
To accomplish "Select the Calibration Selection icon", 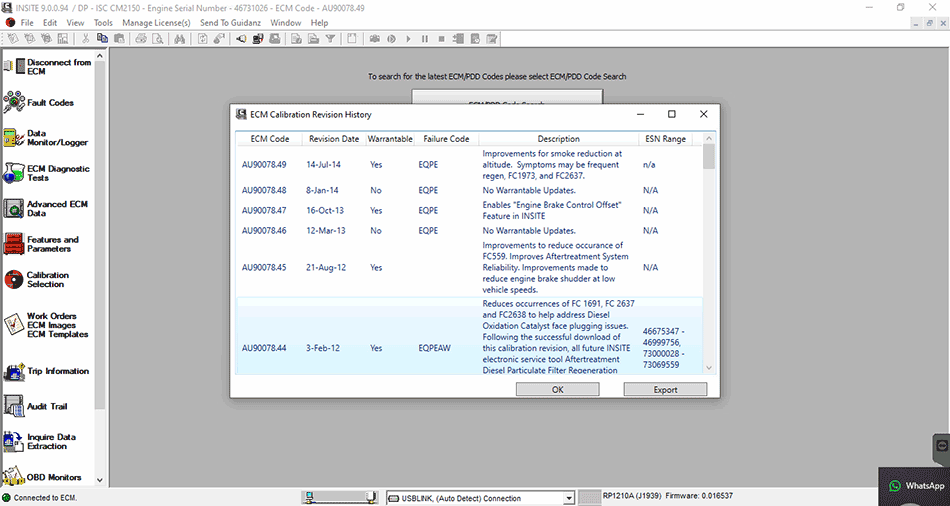I will 13,279.
